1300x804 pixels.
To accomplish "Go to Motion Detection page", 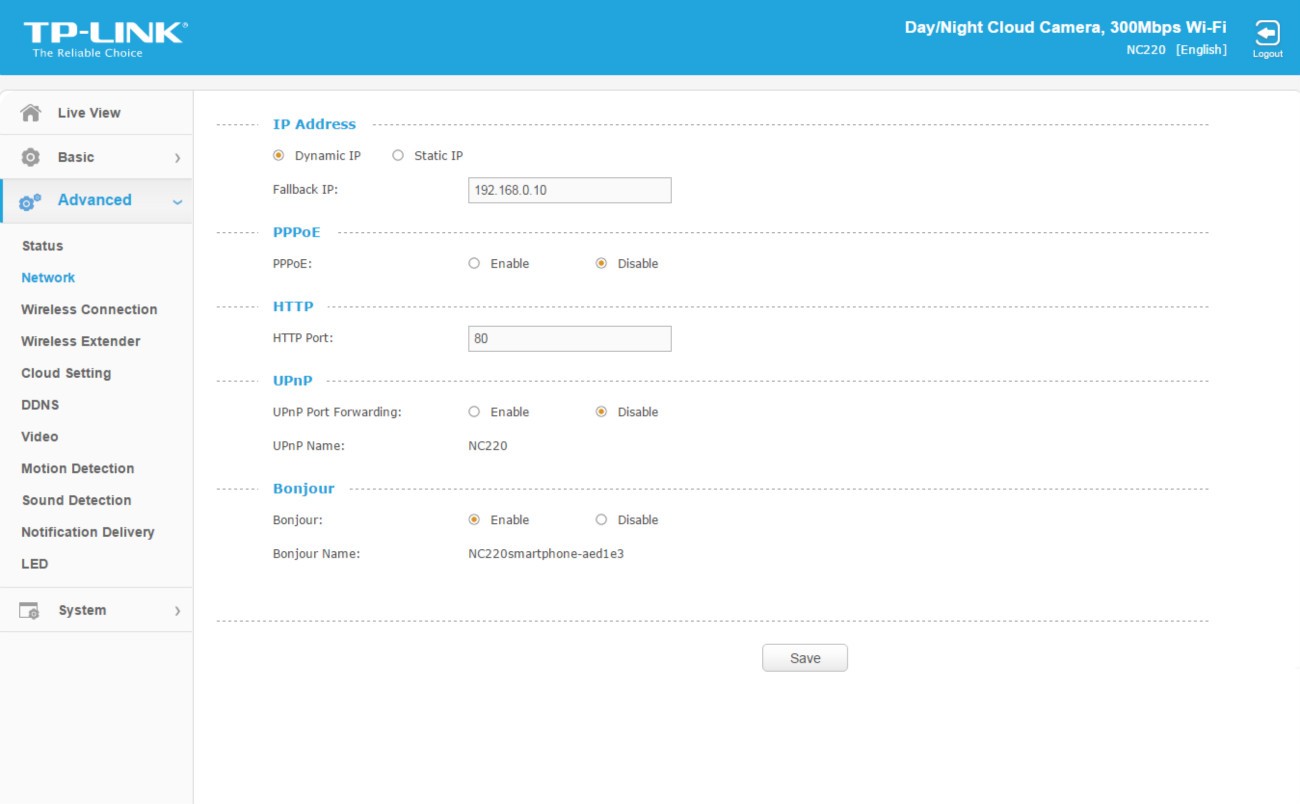I will pyautogui.click(x=77, y=469).
